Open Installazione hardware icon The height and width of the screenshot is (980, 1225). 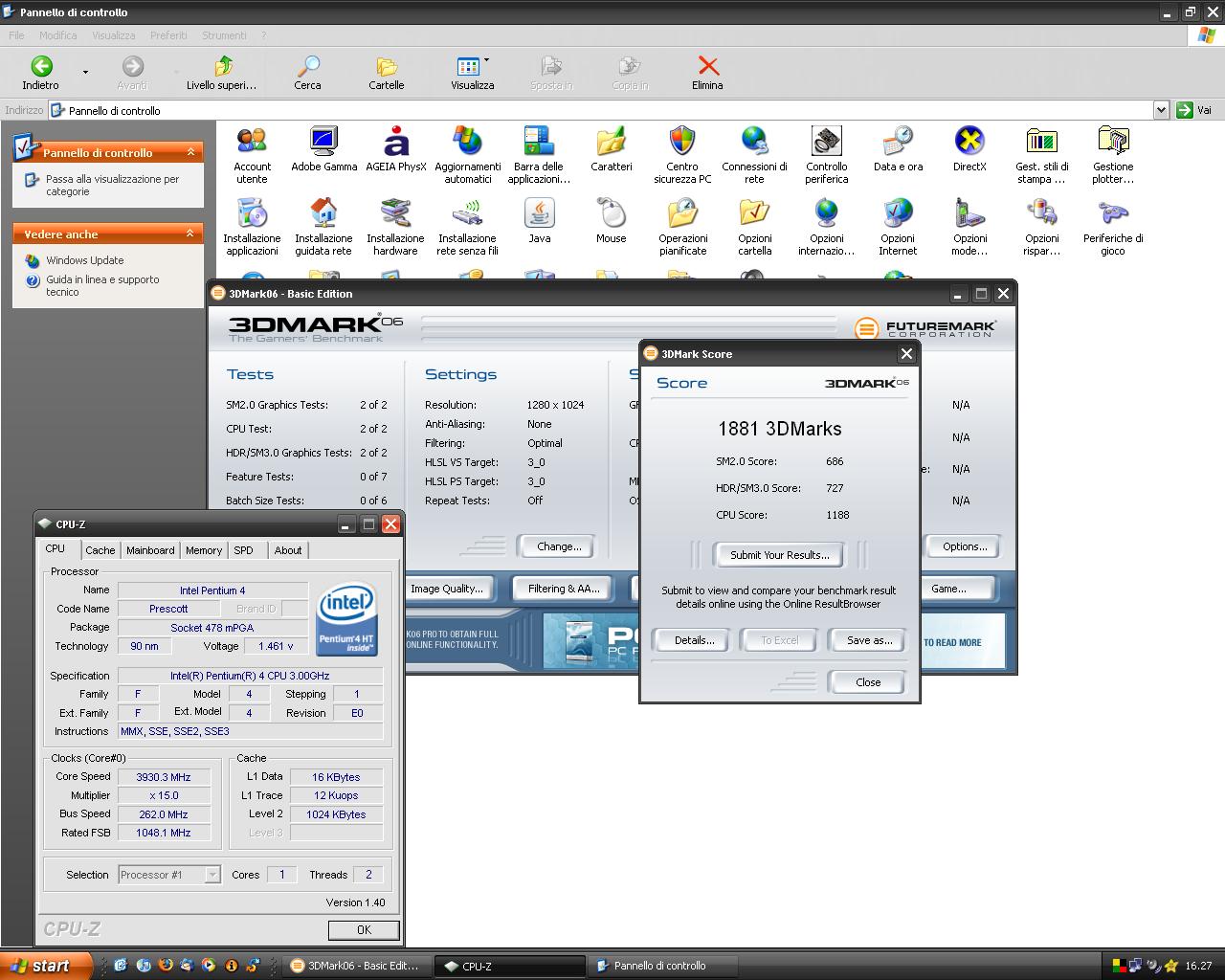(x=395, y=226)
